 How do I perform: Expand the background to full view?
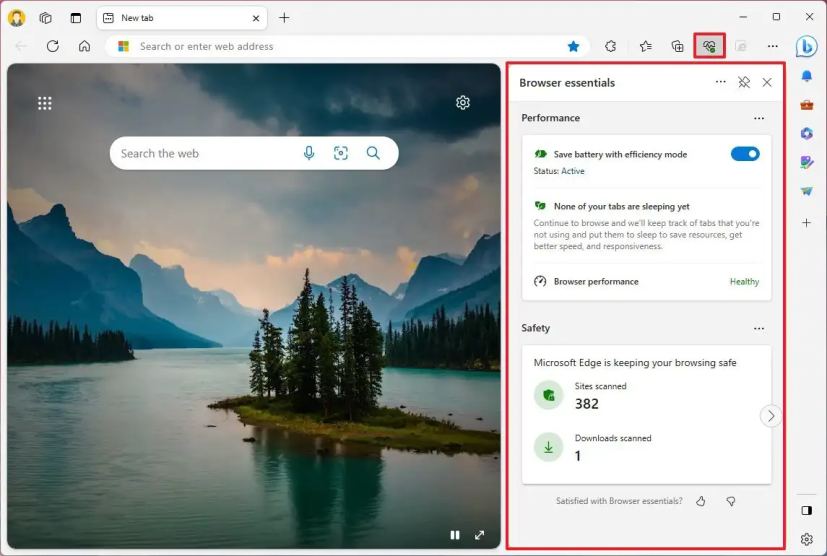tap(479, 535)
